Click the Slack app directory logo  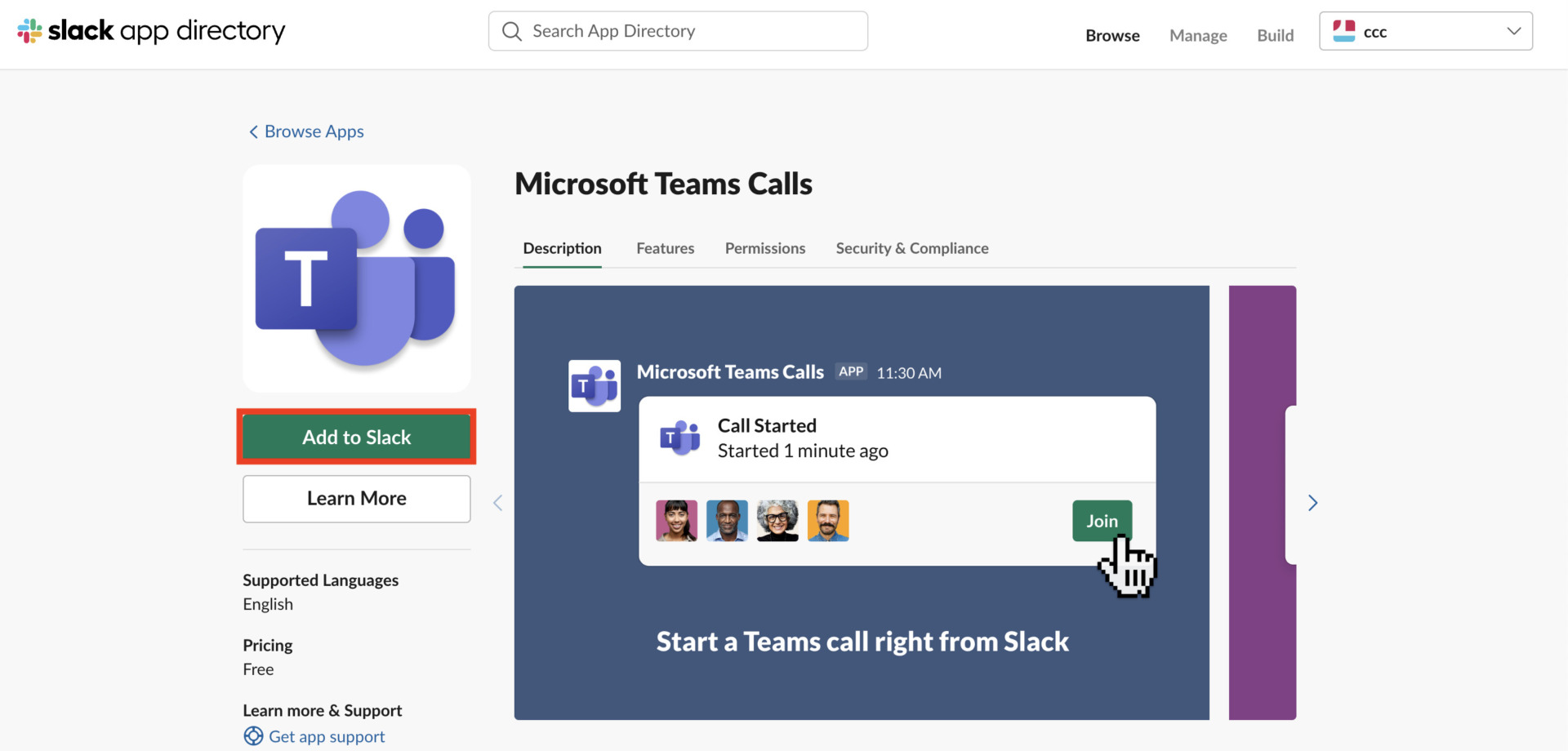150,31
